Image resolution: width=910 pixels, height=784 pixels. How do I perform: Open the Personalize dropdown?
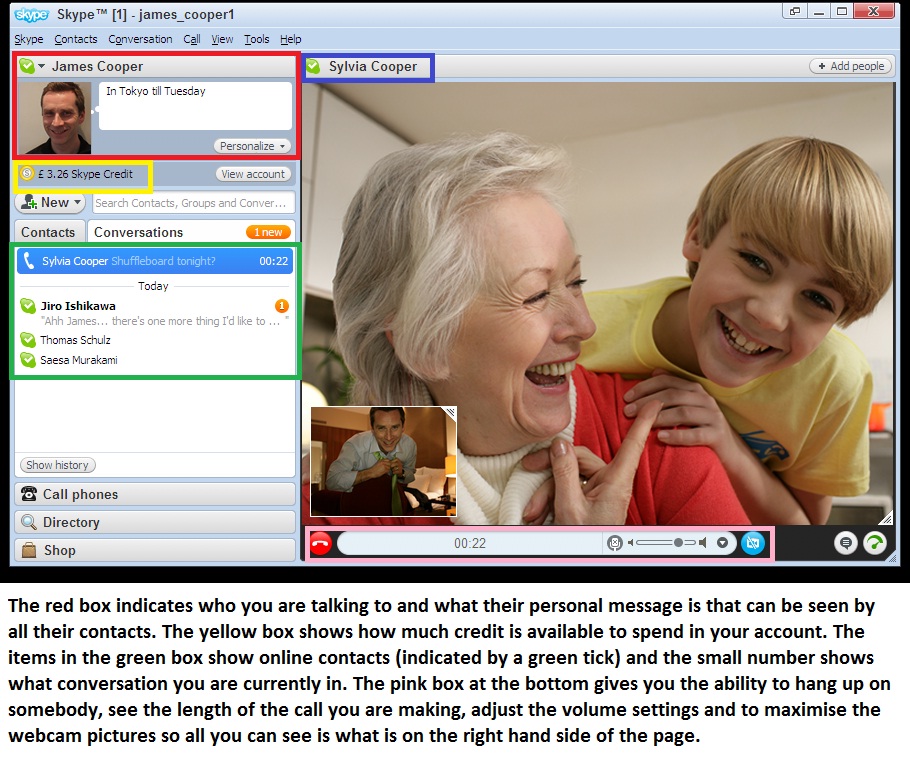coord(251,145)
